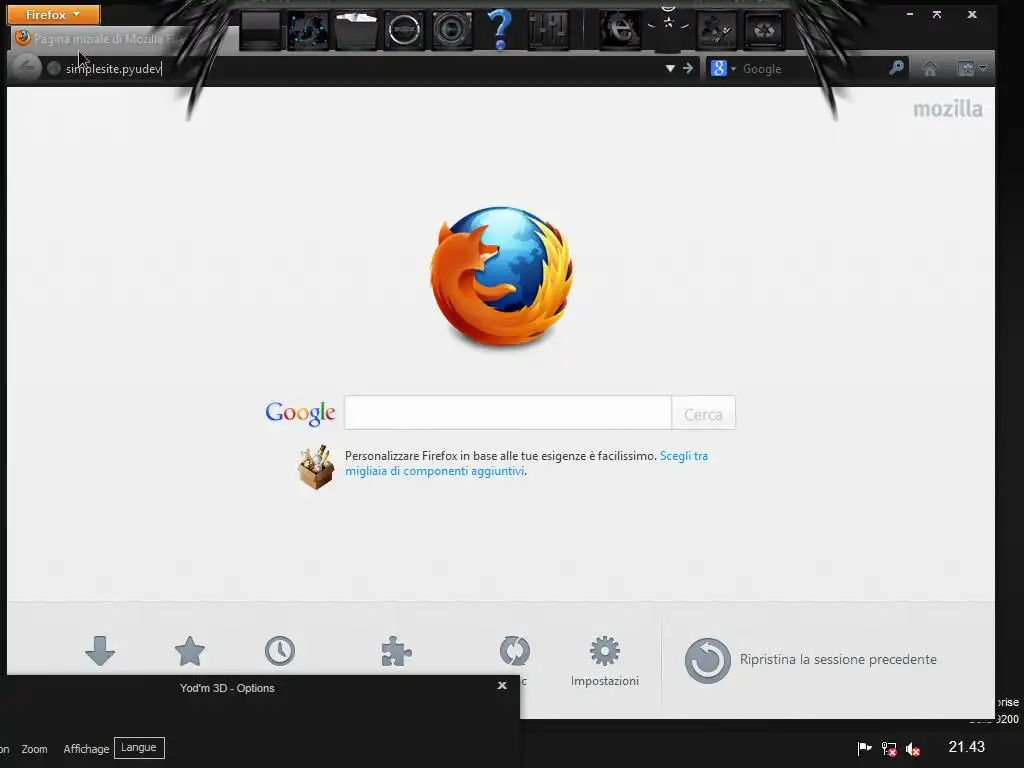Open Downloads via the down arrow icon
The width and height of the screenshot is (1024, 768).
click(x=100, y=651)
